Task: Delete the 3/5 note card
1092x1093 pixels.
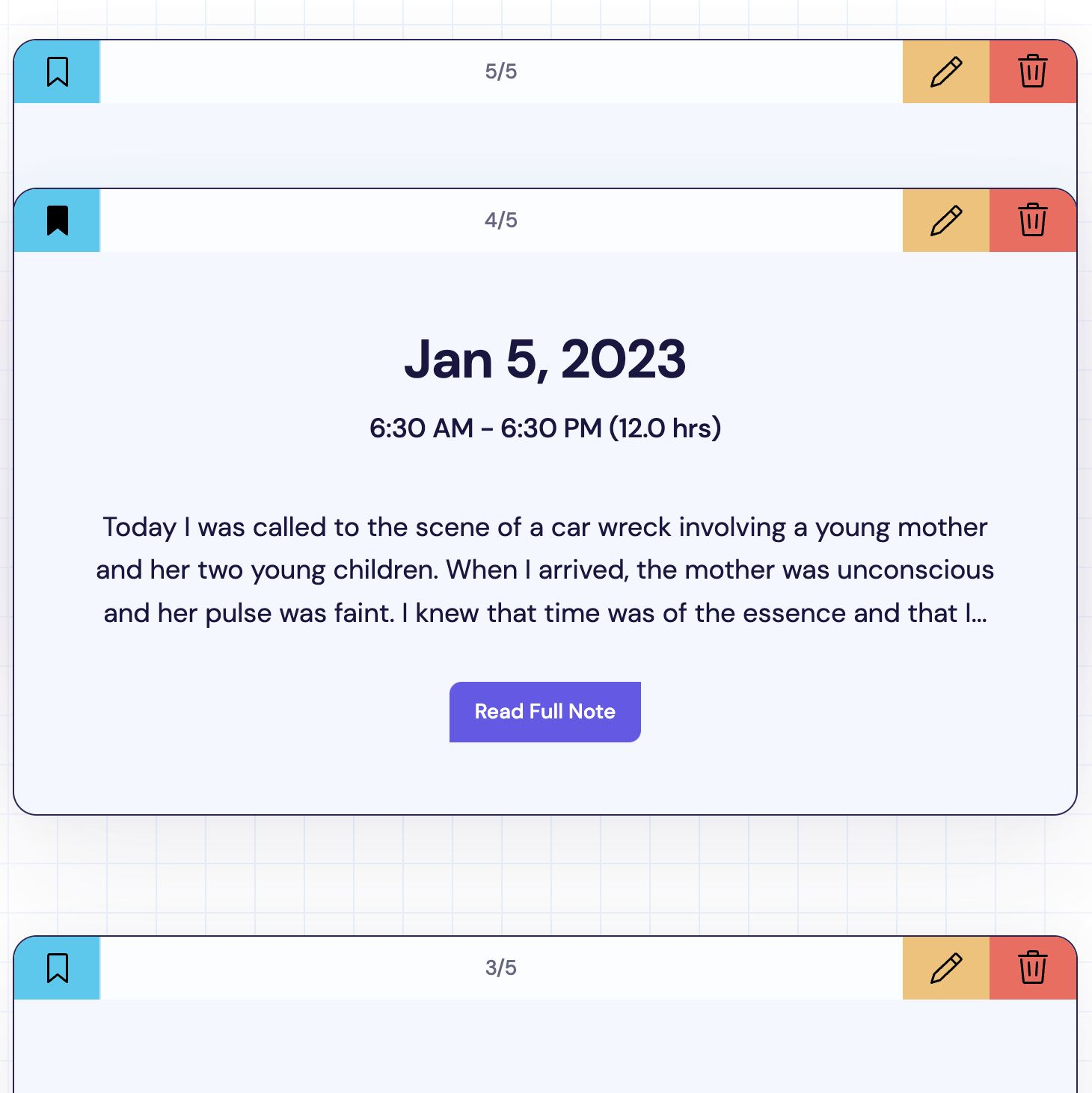Action: pyautogui.click(x=1032, y=967)
